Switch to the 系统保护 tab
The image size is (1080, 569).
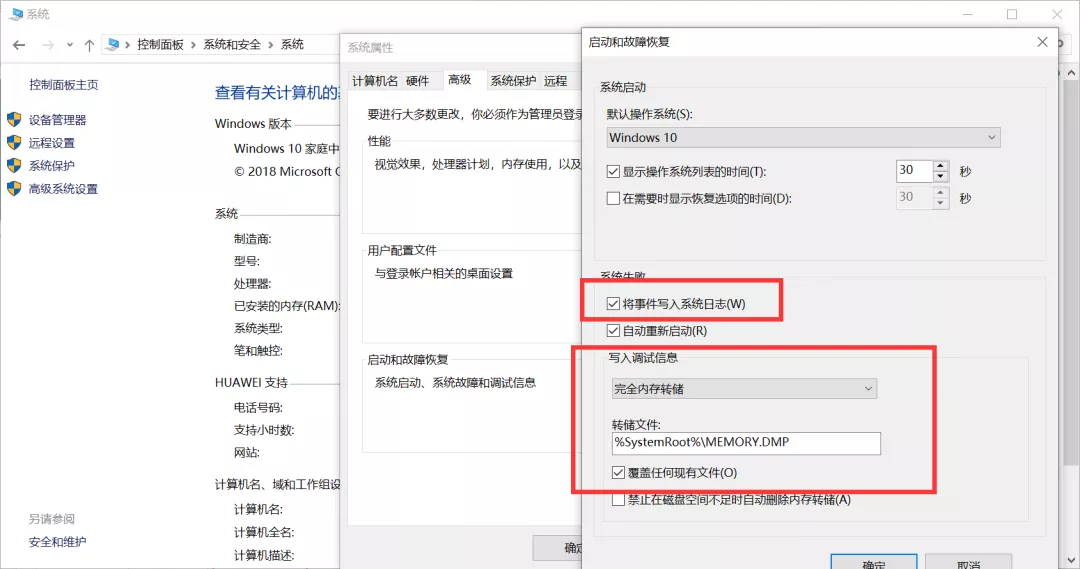click(x=513, y=81)
